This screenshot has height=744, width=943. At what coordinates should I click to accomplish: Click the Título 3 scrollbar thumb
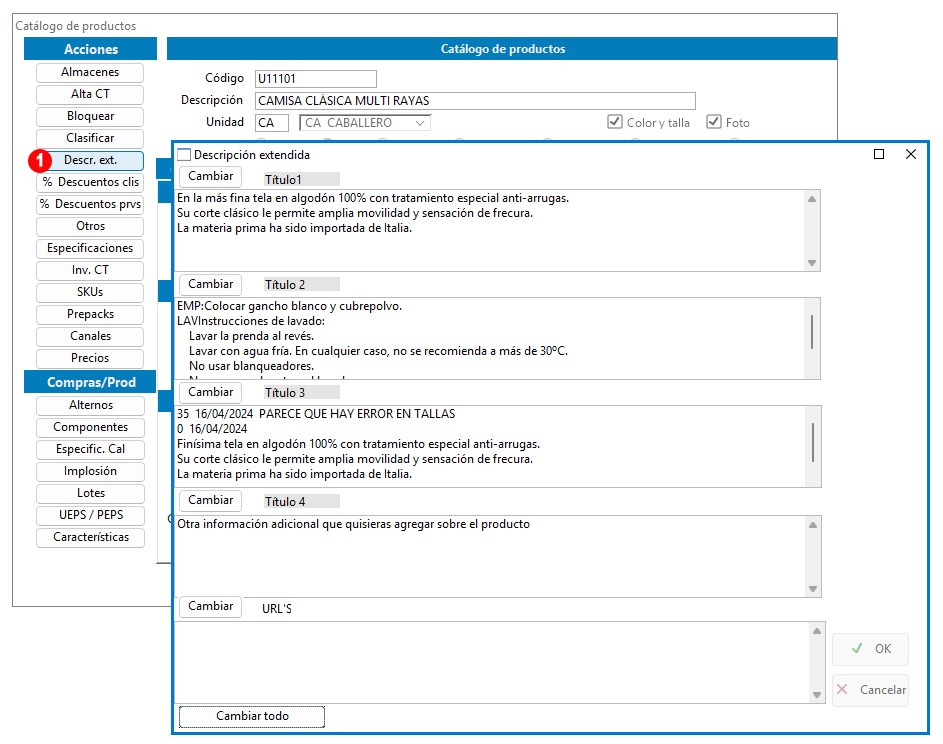click(812, 442)
